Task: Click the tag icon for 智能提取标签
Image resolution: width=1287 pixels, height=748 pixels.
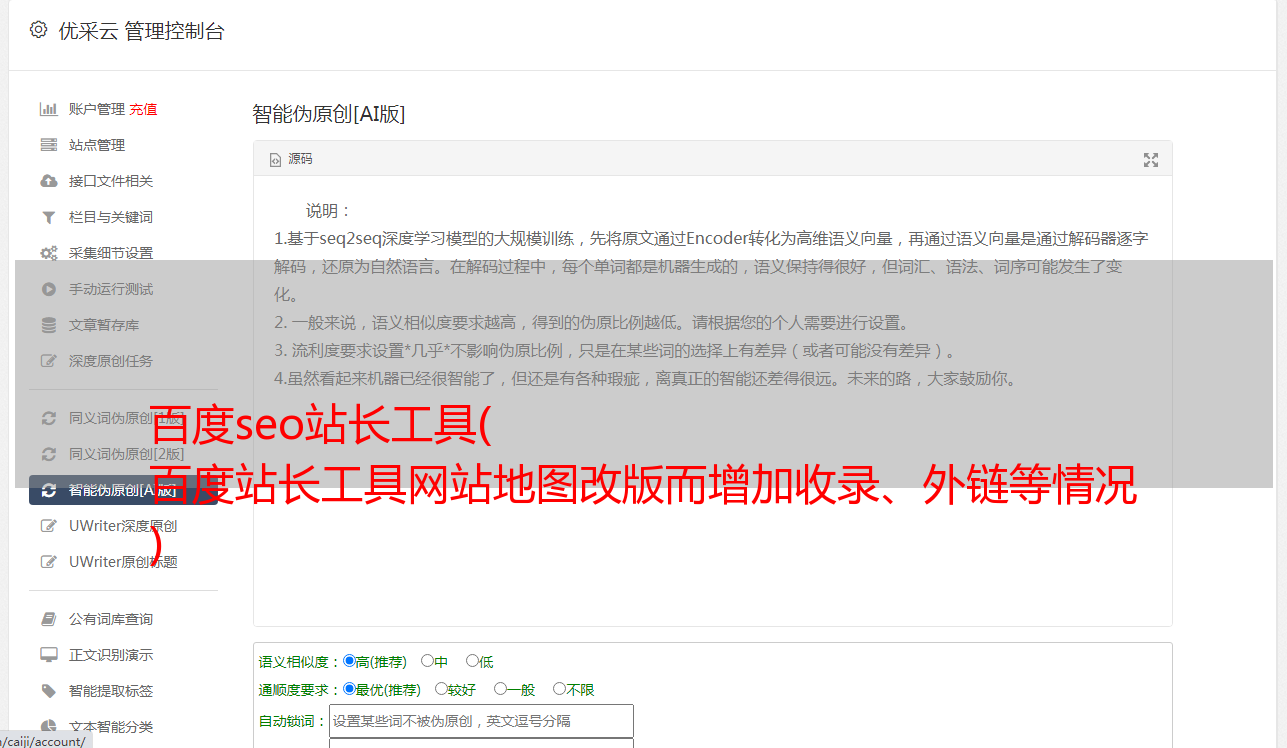Action: 48,691
